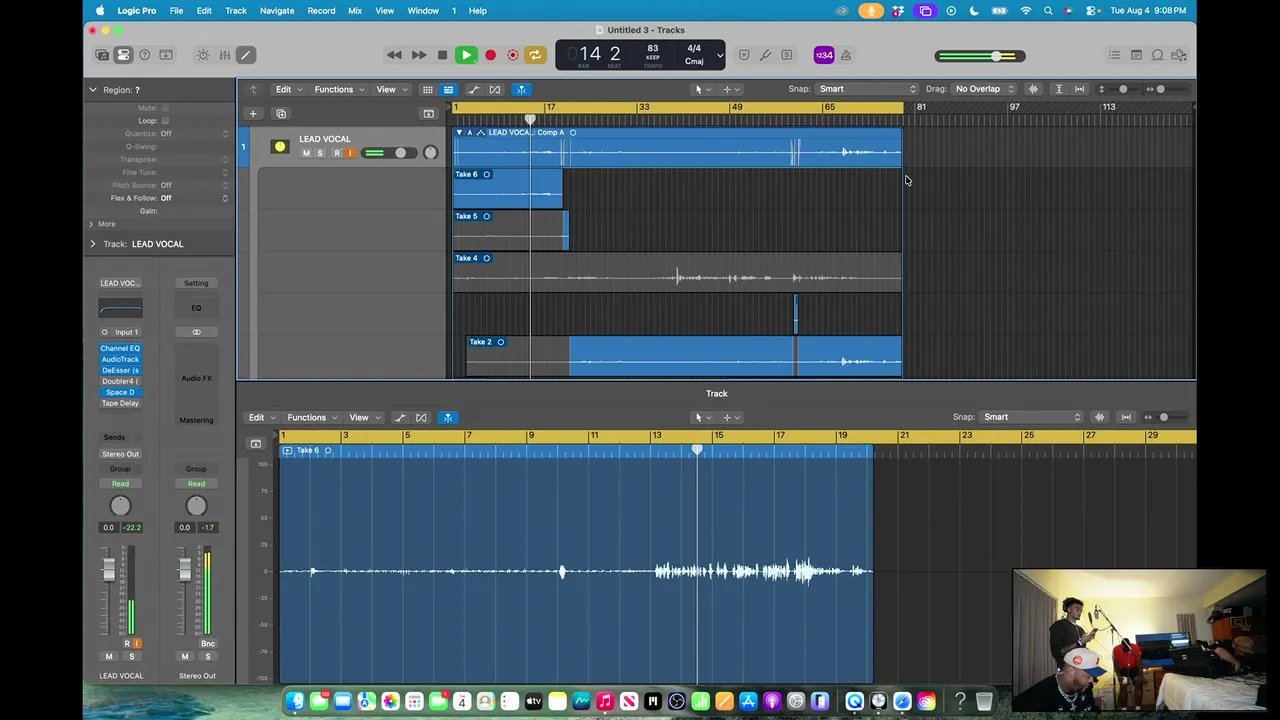1280x720 pixels.
Task: Toggle the Inspector panel icon
Action: [123, 55]
